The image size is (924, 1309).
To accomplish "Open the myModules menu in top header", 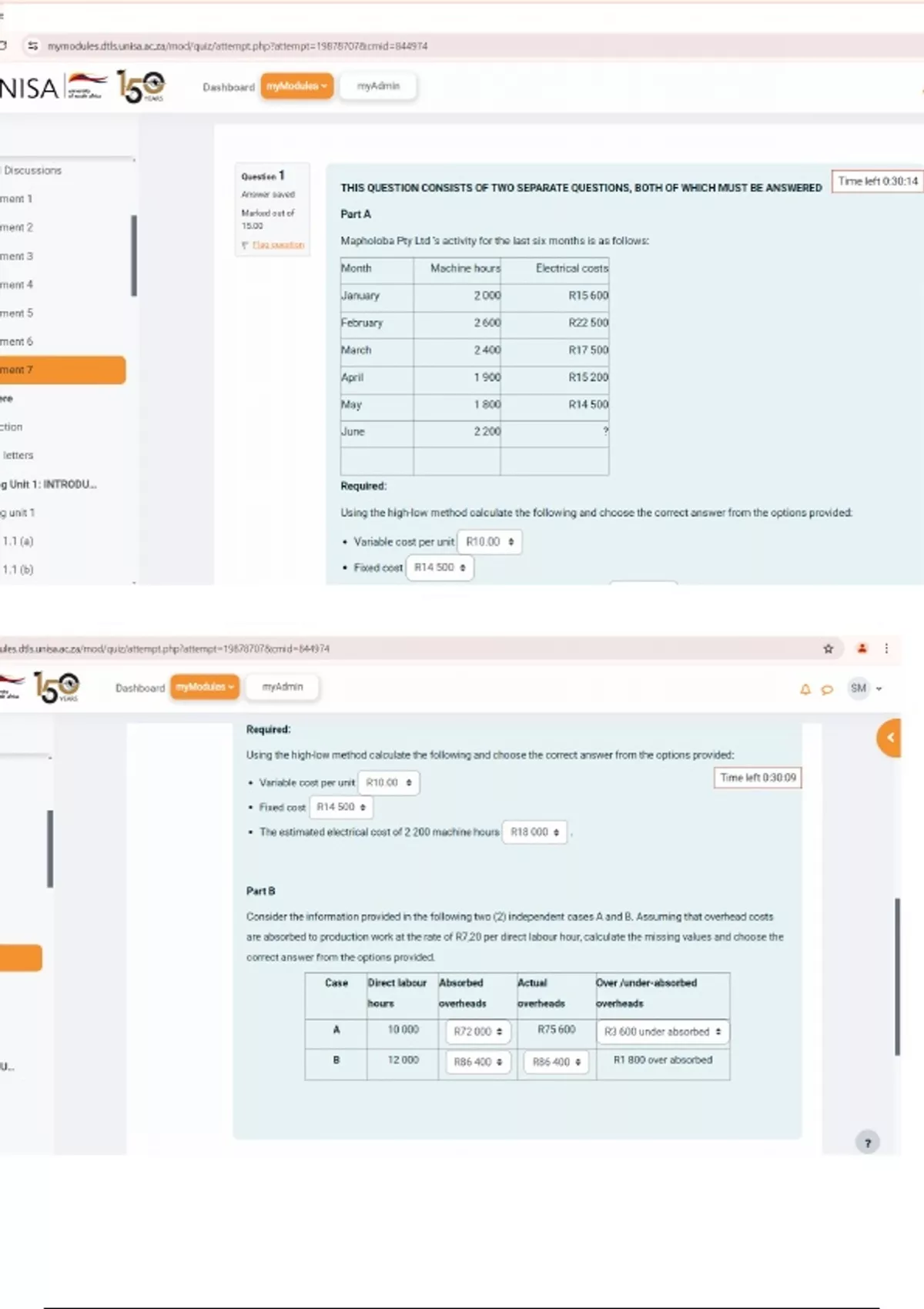I will pyautogui.click(x=296, y=86).
